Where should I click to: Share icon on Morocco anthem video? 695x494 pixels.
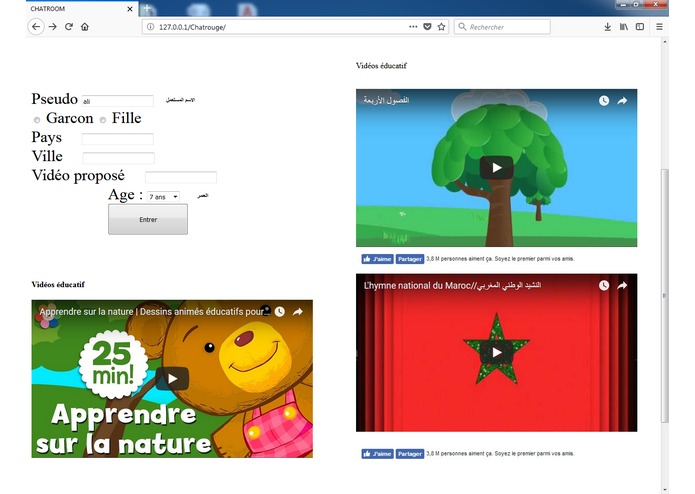click(x=622, y=285)
